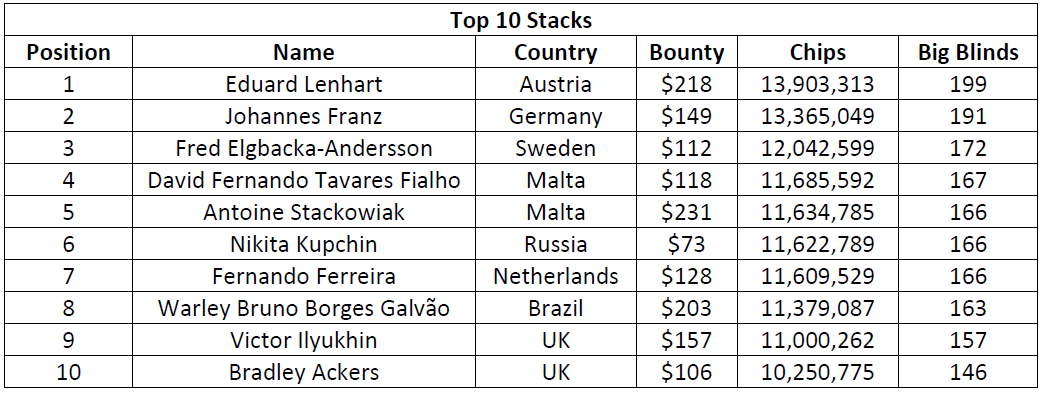The image size is (1042, 393).
Task: Click Nikita Kupchin's Russia country cell
Action: click(556, 244)
